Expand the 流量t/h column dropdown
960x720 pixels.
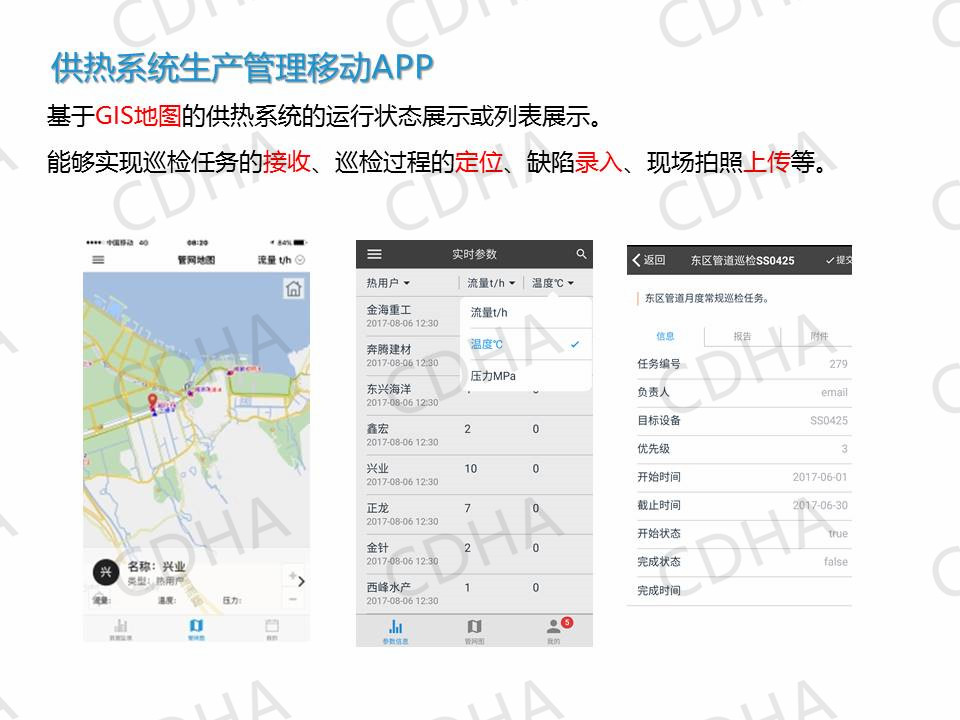click(x=491, y=283)
